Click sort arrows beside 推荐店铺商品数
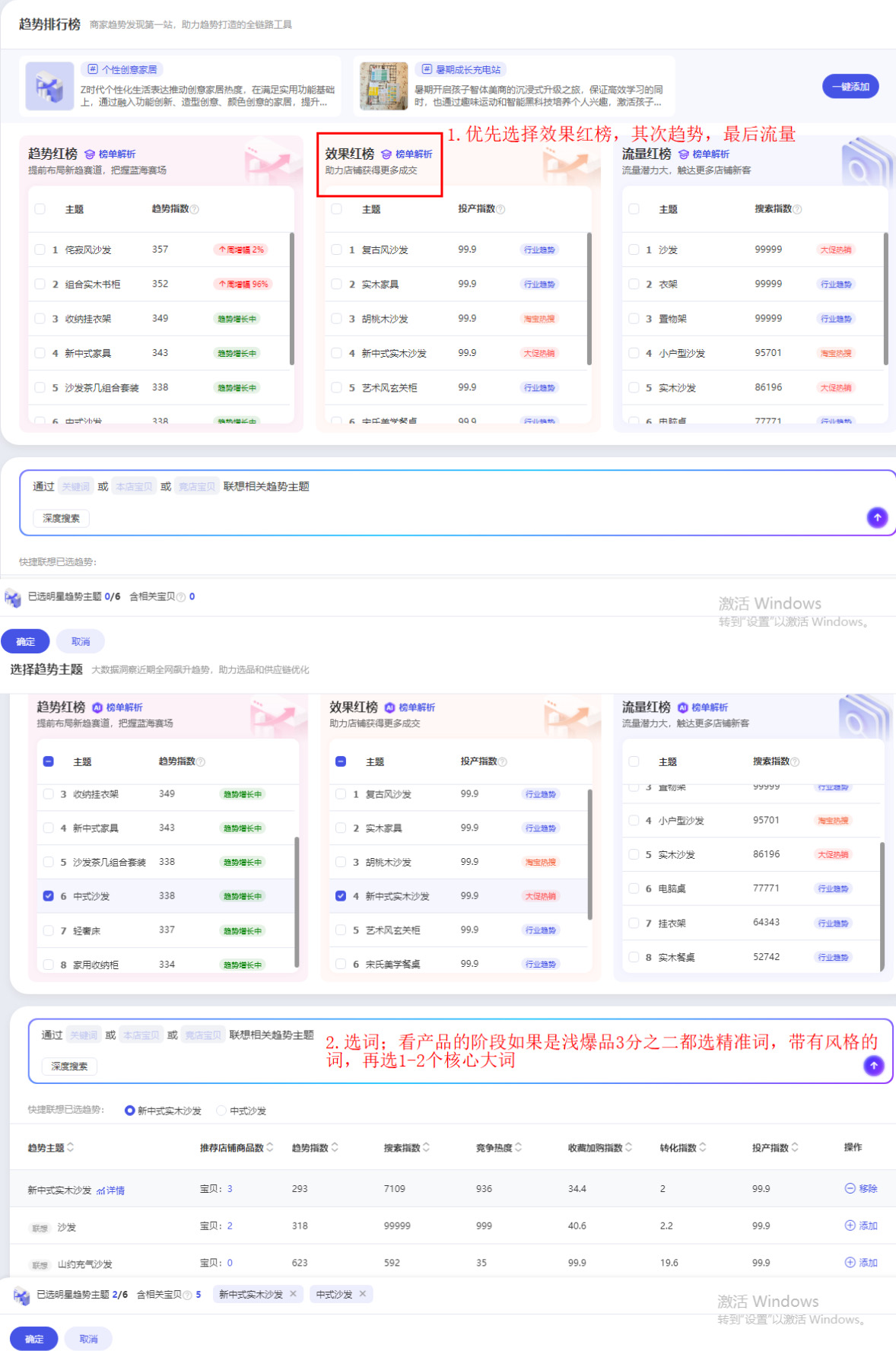This screenshot has height=1351, width=896. click(270, 1147)
